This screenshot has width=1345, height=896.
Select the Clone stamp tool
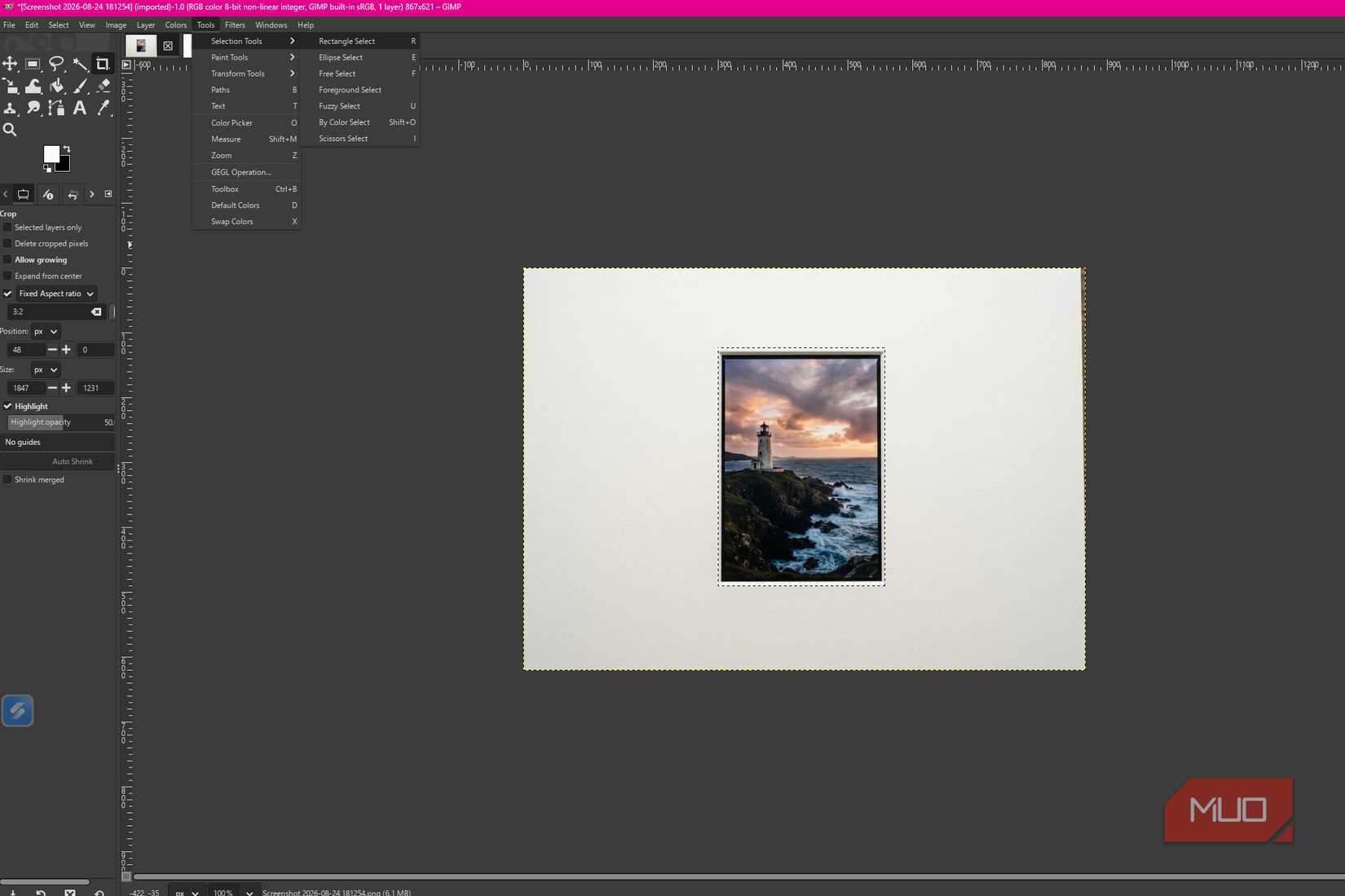tap(10, 108)
